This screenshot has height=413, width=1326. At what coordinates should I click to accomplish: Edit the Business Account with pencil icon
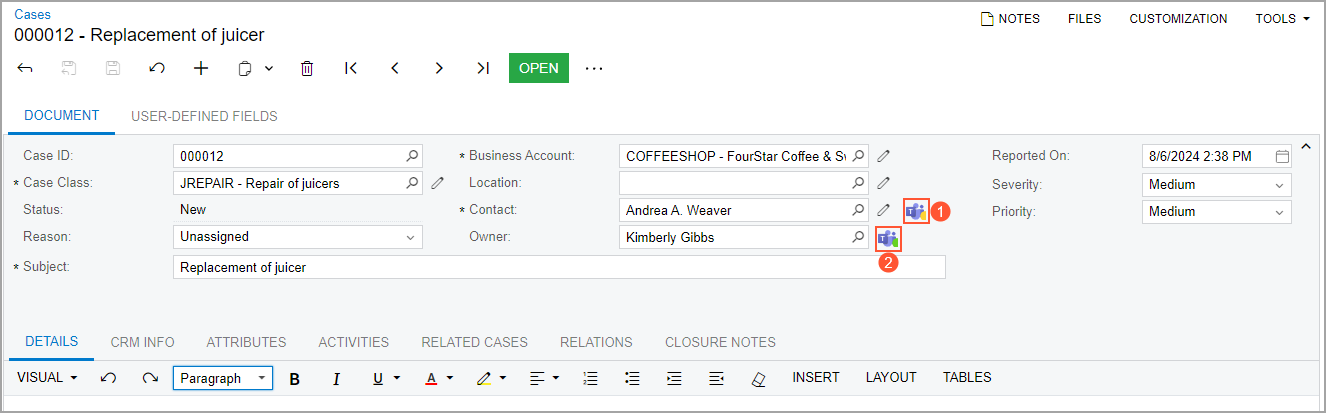tap(884, 156)
